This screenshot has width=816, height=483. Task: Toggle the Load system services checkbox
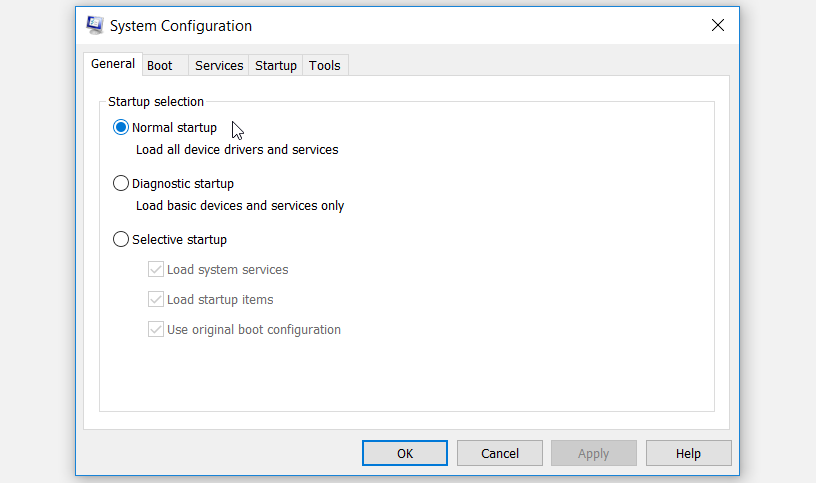click(x=156, y=270)
